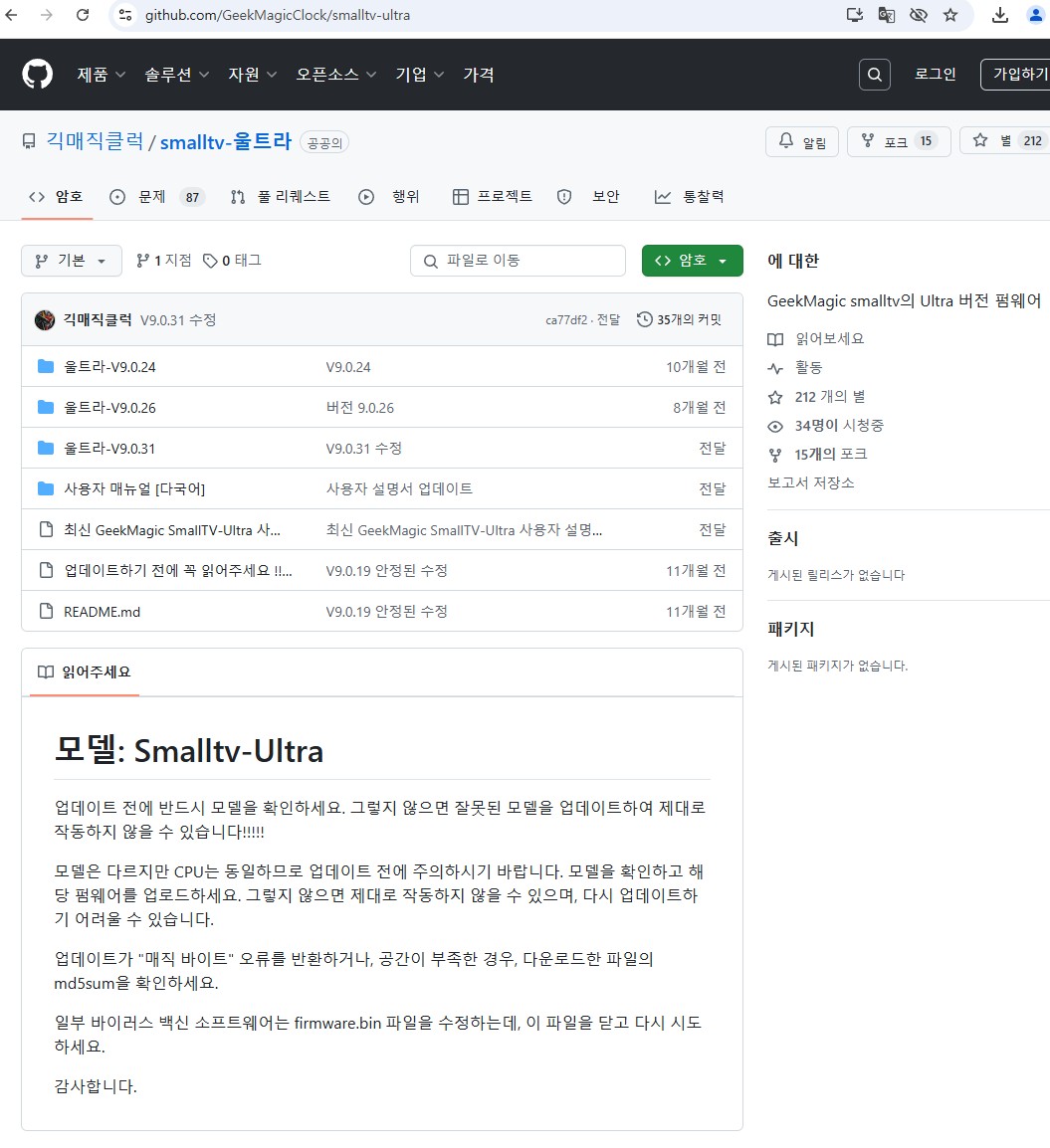Open the 출시 releases heading link
1050x1148 pixels.
tap(782, 538)
